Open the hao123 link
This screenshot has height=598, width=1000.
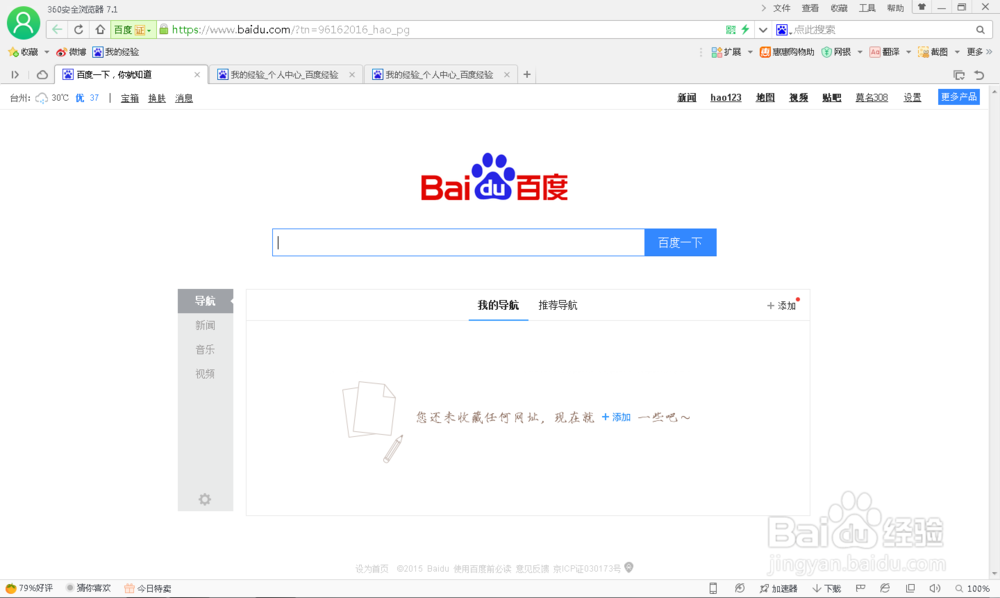click(726, 98)
